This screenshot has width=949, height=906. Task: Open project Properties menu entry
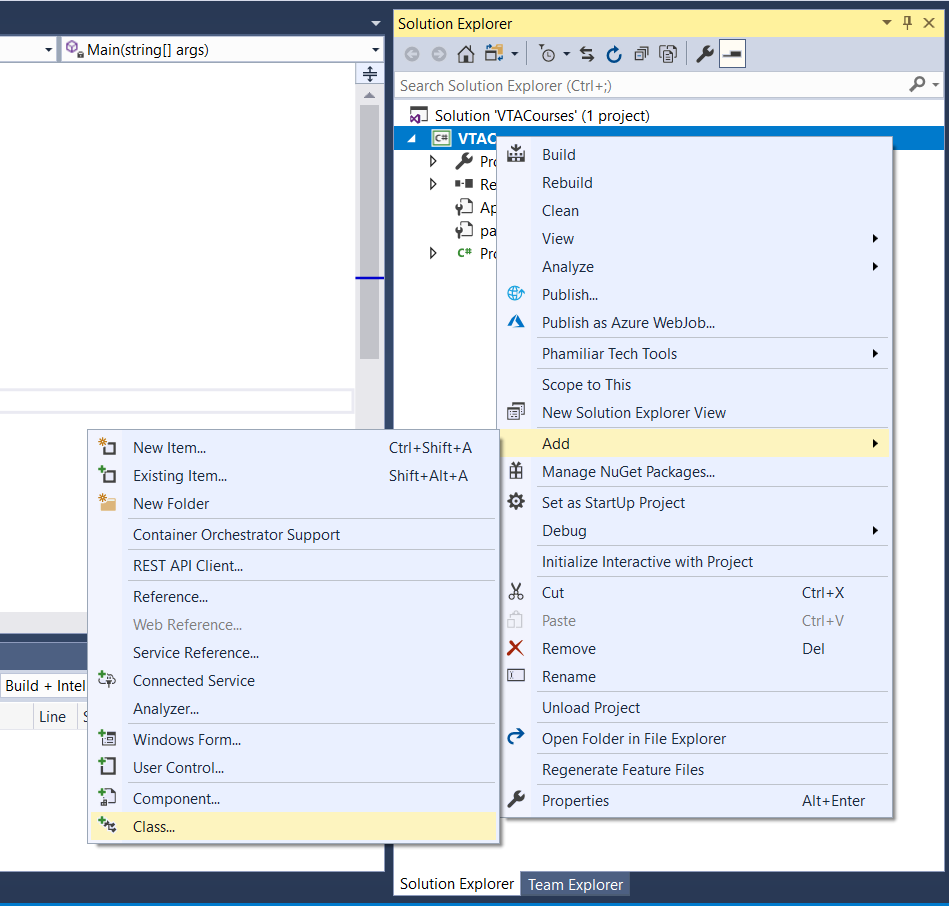click(x=695, y=801)
